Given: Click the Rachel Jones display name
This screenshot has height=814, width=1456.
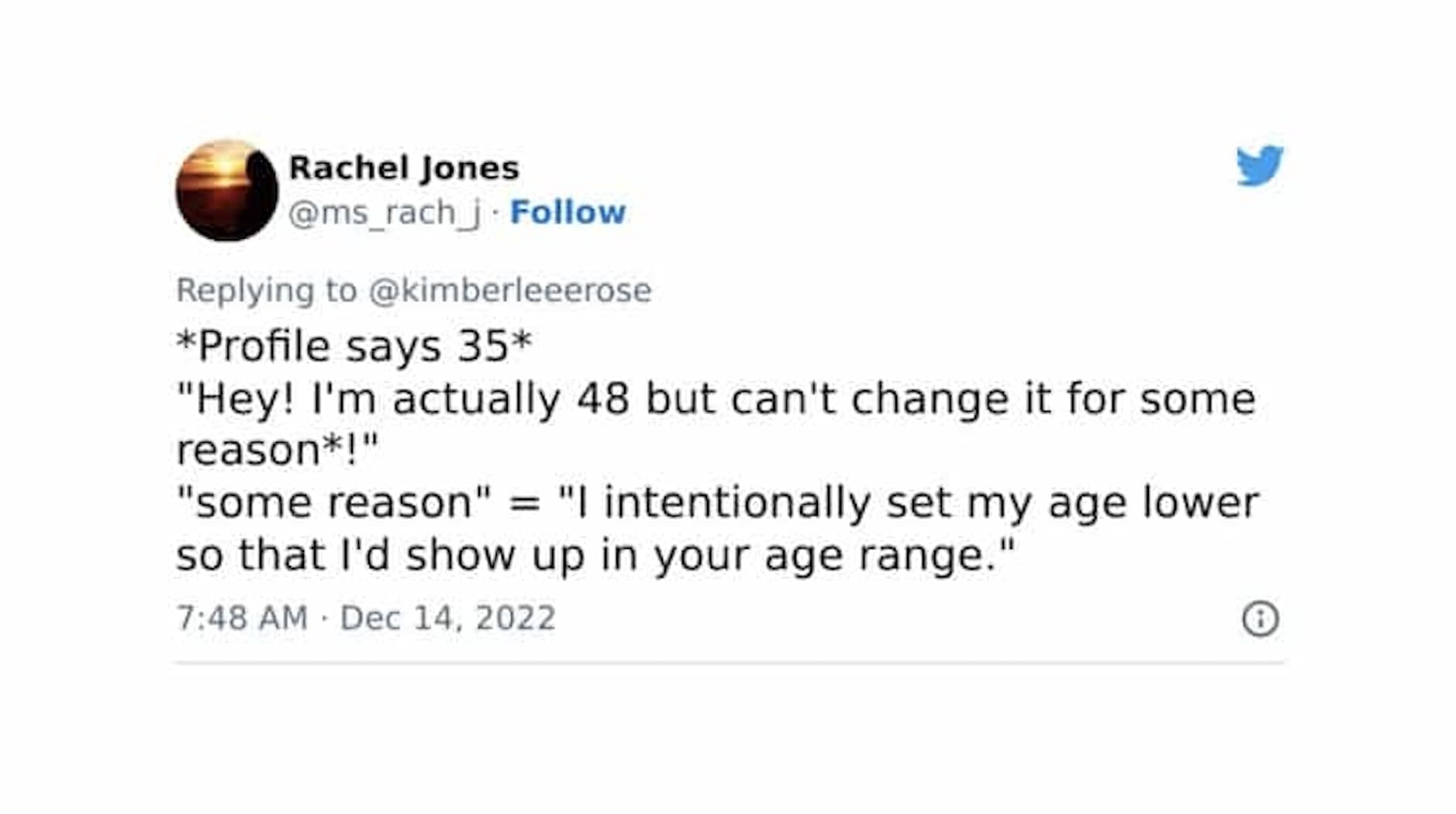Looking at the screenshot, I should (403, 167).
